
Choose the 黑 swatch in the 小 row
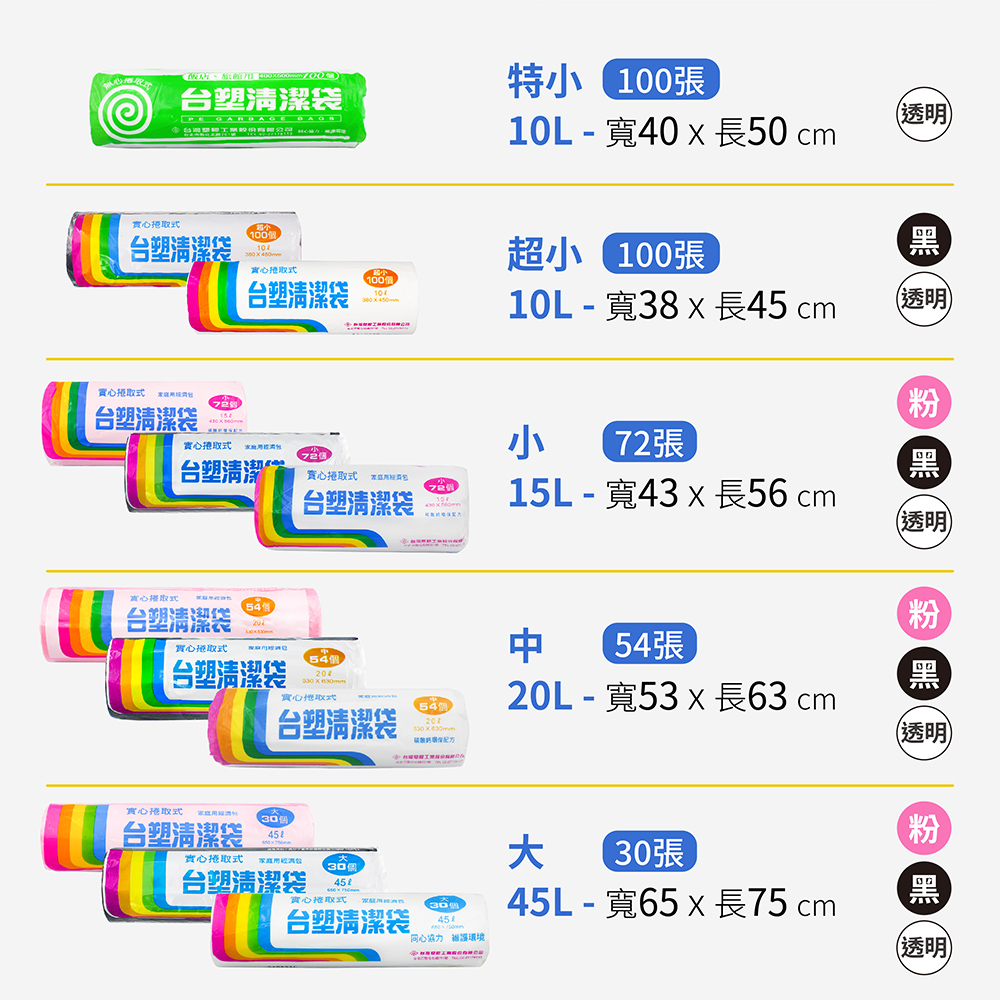tap(923, 463)
